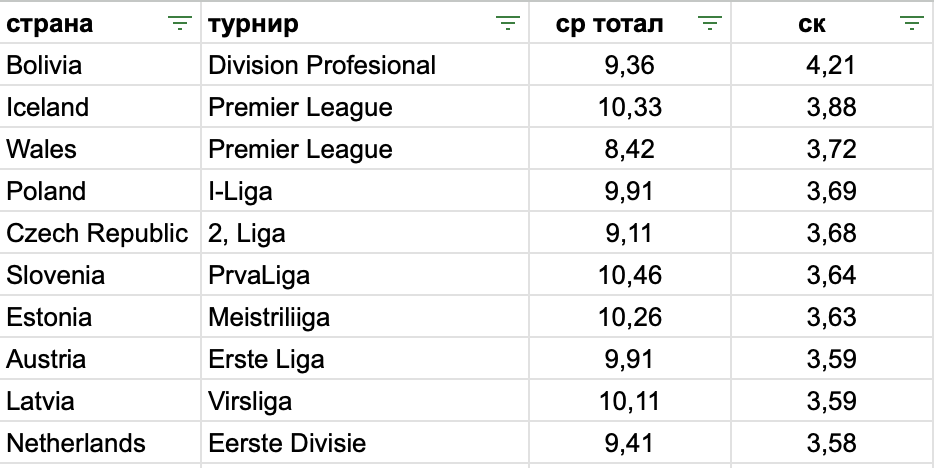This screenshot has width=934, height=468.
Task: Click the I-Liga tournament cell
Action: pos(365,191)
